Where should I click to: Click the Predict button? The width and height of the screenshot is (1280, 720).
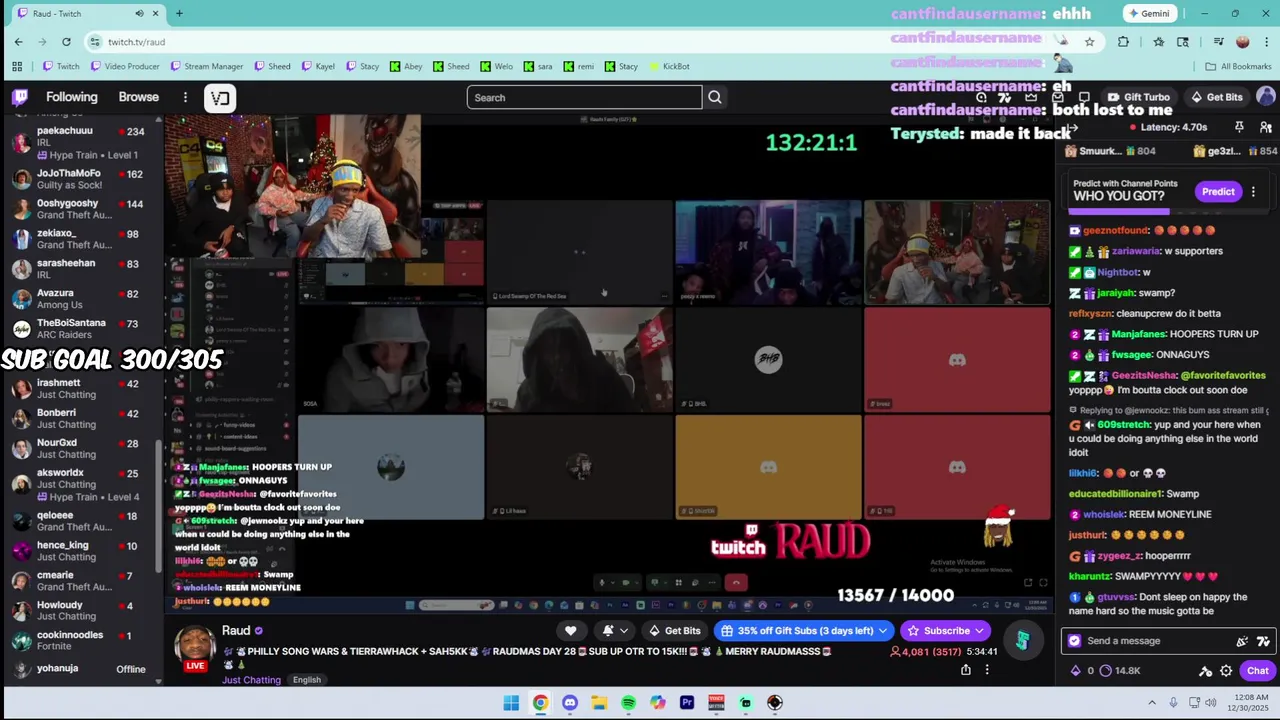[1218, 191]
